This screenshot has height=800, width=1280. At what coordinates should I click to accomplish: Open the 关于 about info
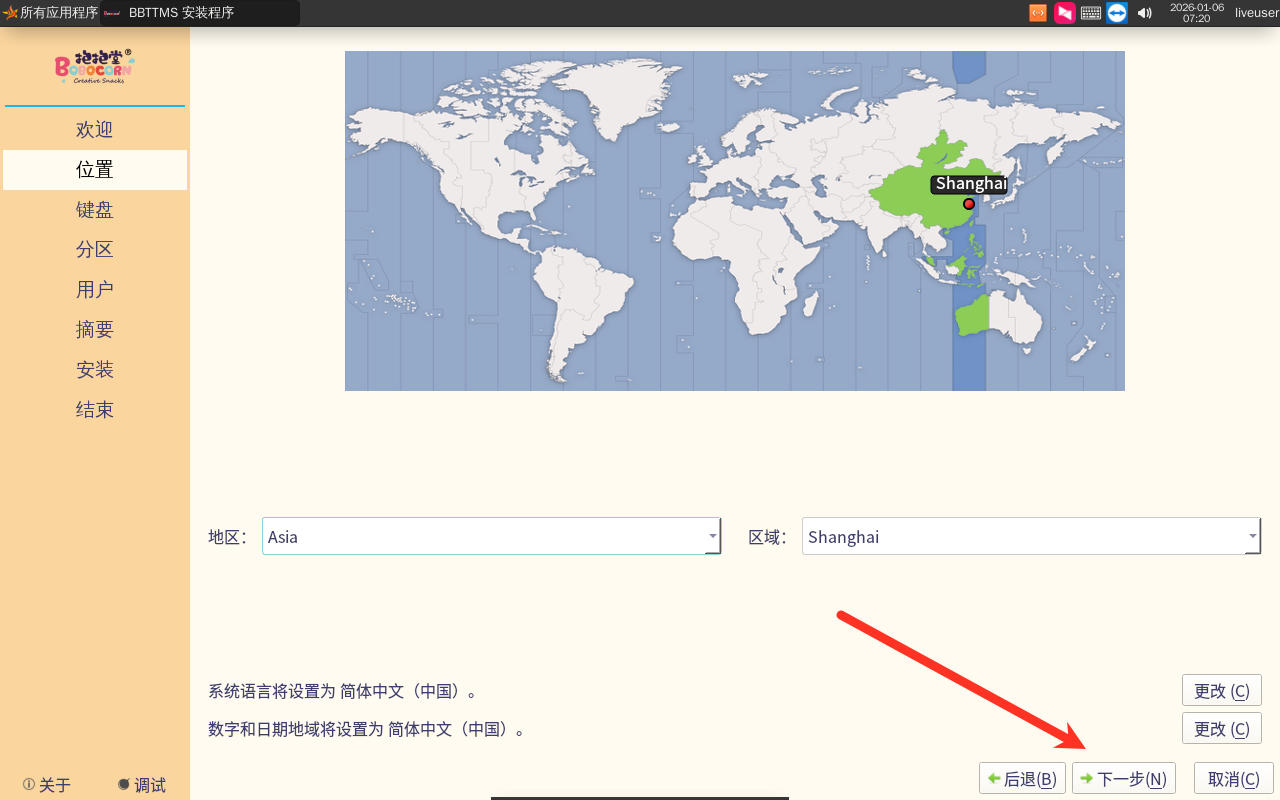click(47, 785)
